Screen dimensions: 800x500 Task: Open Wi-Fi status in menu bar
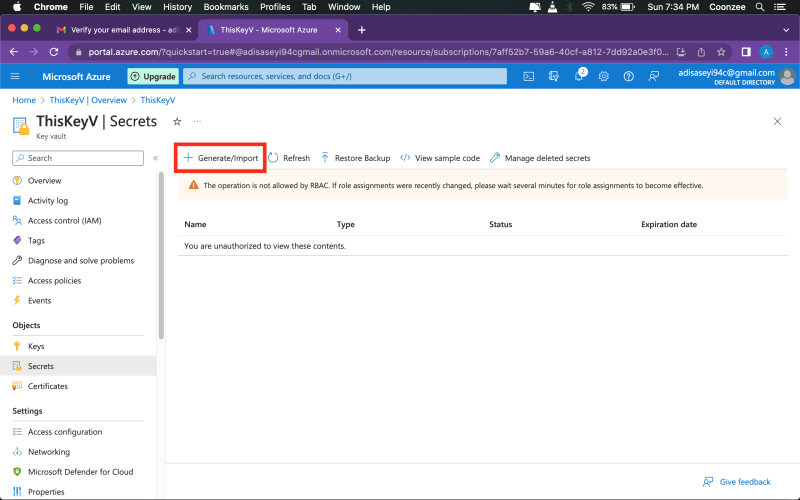point(588,7)
